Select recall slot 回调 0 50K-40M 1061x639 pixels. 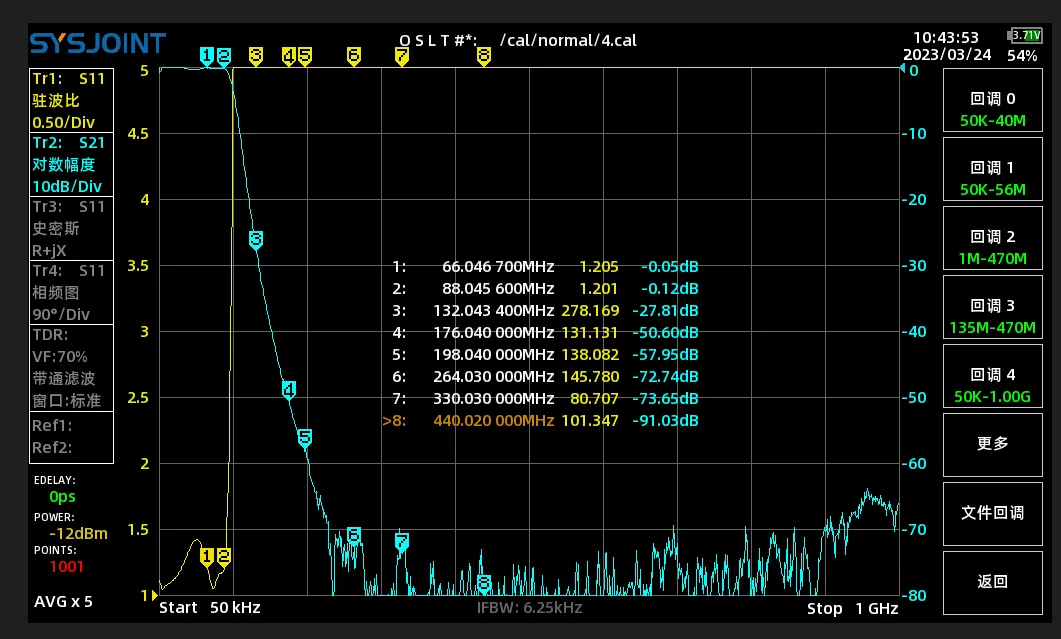[991, 109]
